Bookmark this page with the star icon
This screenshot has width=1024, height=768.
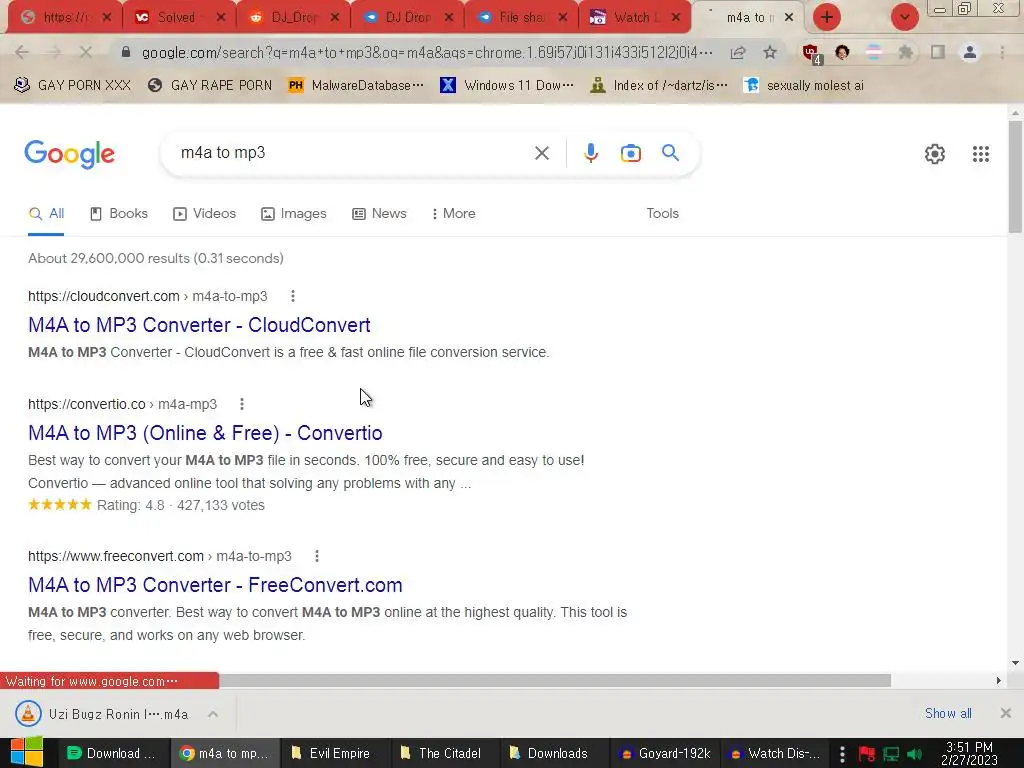pyautogui.click(x=770, y=52)
